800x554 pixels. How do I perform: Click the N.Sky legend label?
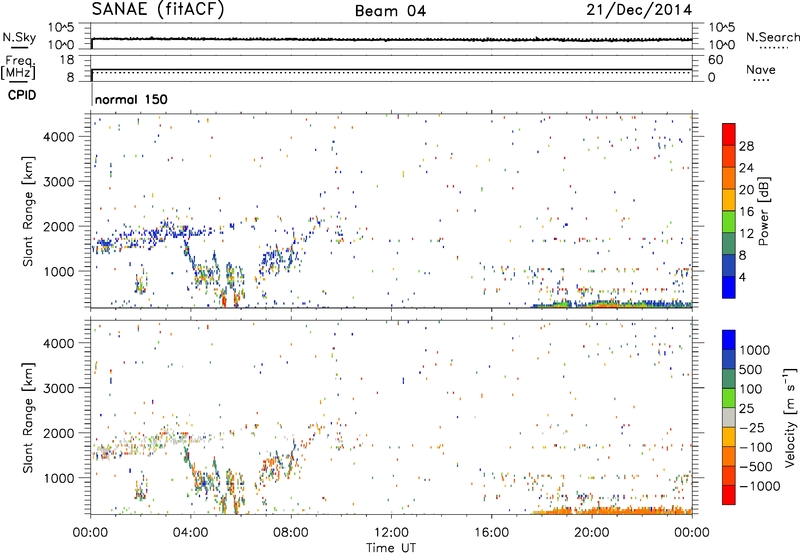[x=19, y=37]
